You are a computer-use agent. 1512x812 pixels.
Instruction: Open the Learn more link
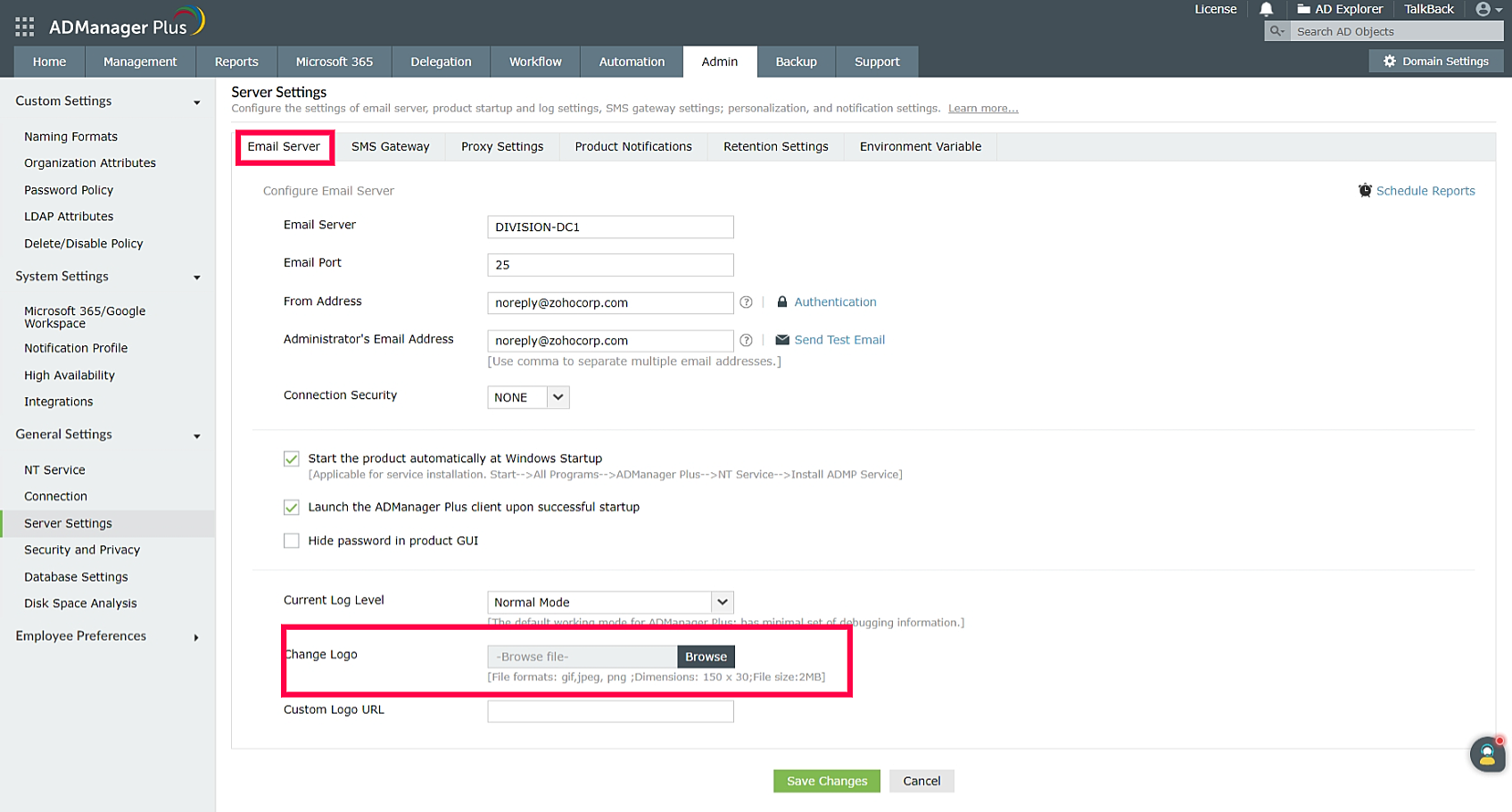pos(983,108)
